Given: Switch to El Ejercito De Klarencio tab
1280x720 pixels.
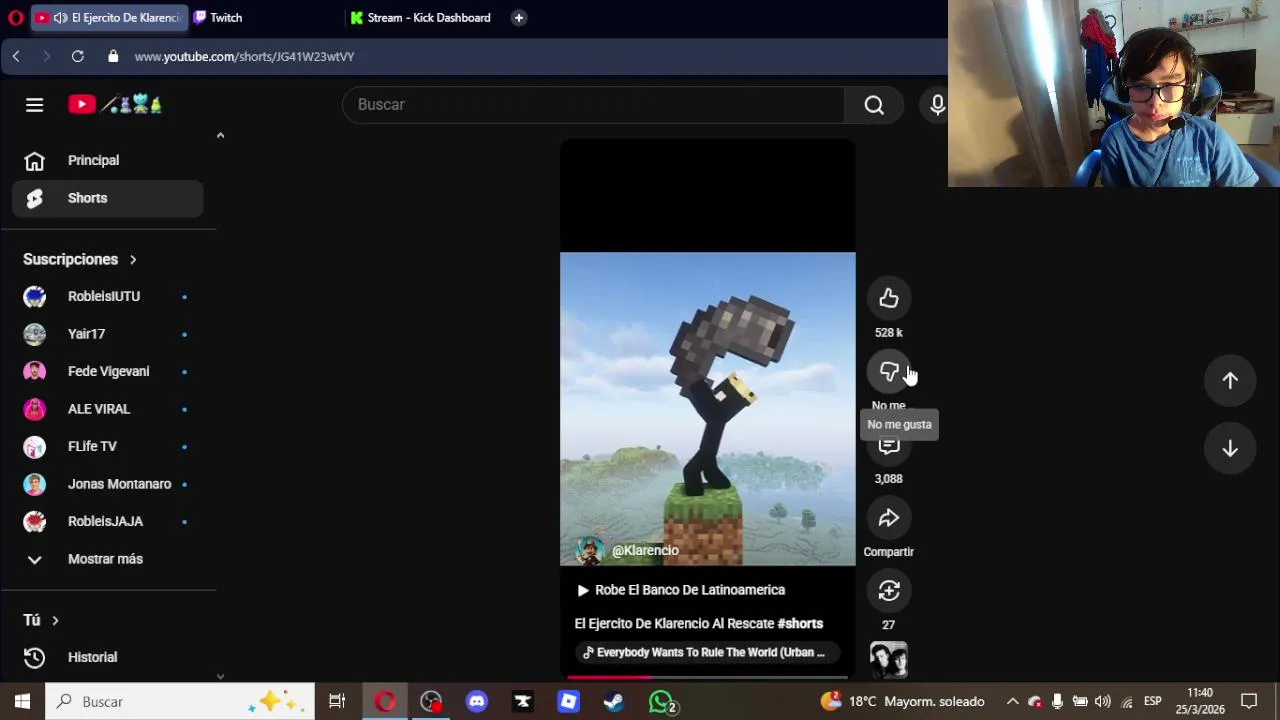Looking at the screenshot, I should (x=107, y=18).
